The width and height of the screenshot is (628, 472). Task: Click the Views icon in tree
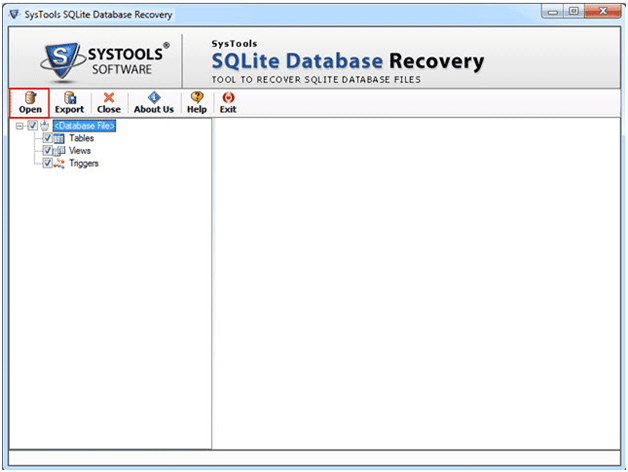tap(59, 151)
